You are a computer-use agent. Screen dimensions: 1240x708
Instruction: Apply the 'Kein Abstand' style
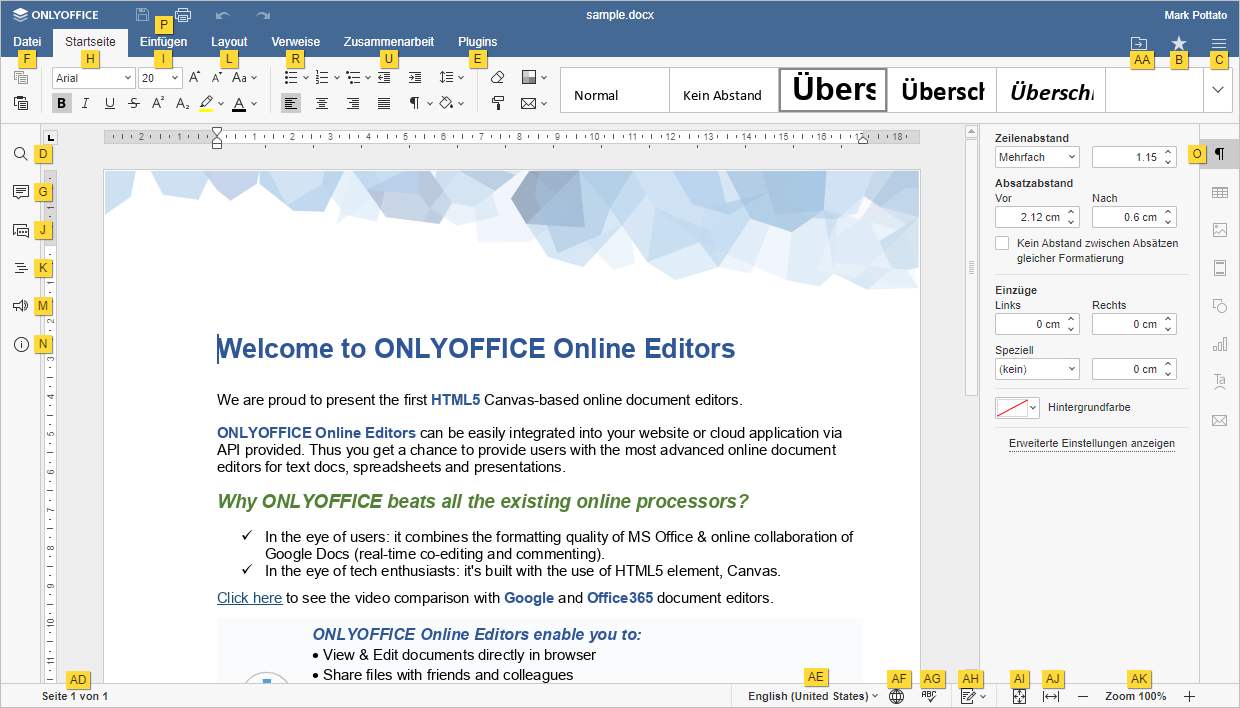point(722,90)
